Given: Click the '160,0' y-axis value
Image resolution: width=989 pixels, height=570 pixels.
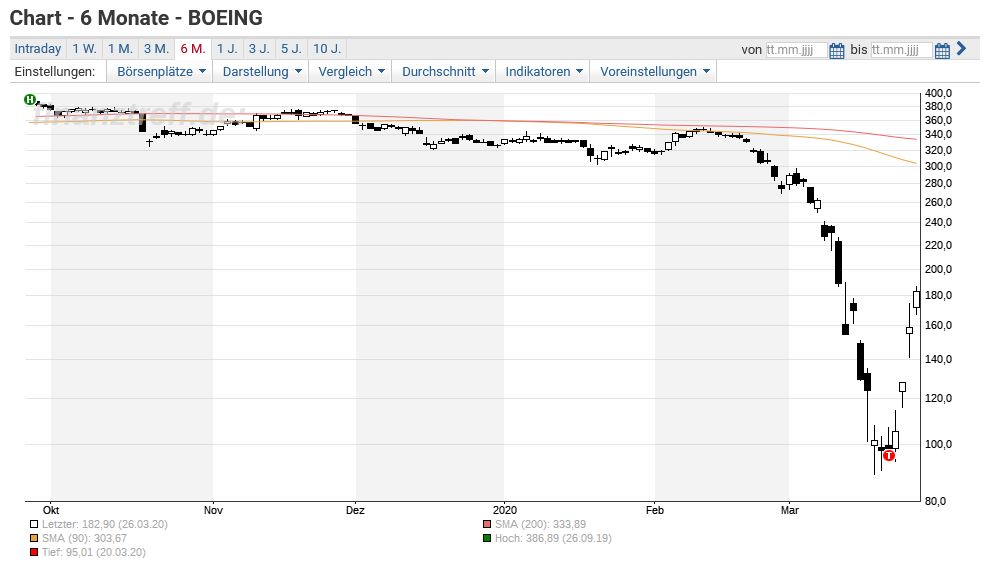Looking at the screenshot, I should 939,325.
